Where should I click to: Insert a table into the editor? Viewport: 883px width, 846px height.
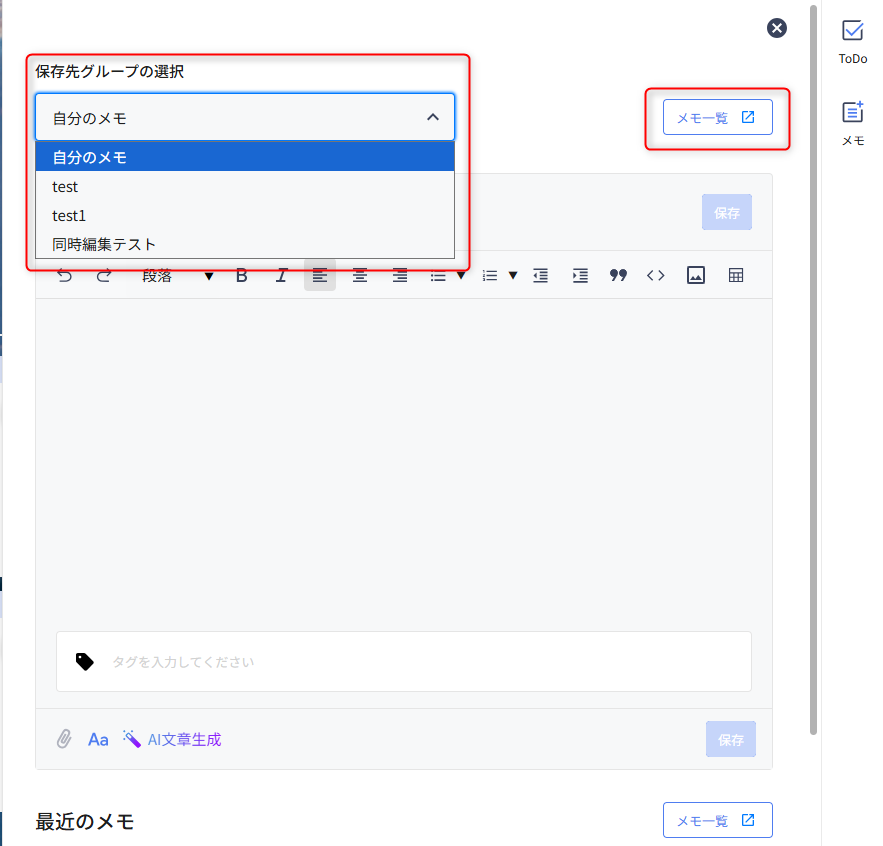736,276
